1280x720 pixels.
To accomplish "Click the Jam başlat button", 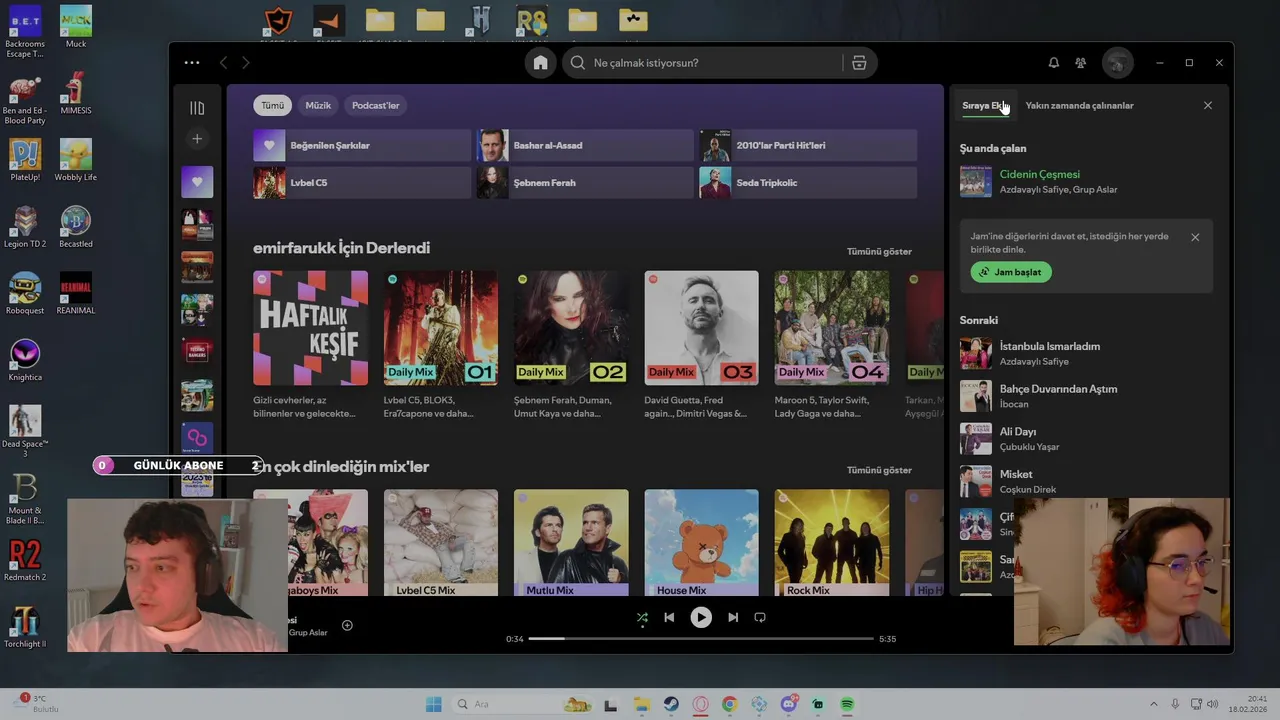I will [x=1011, y=272].
